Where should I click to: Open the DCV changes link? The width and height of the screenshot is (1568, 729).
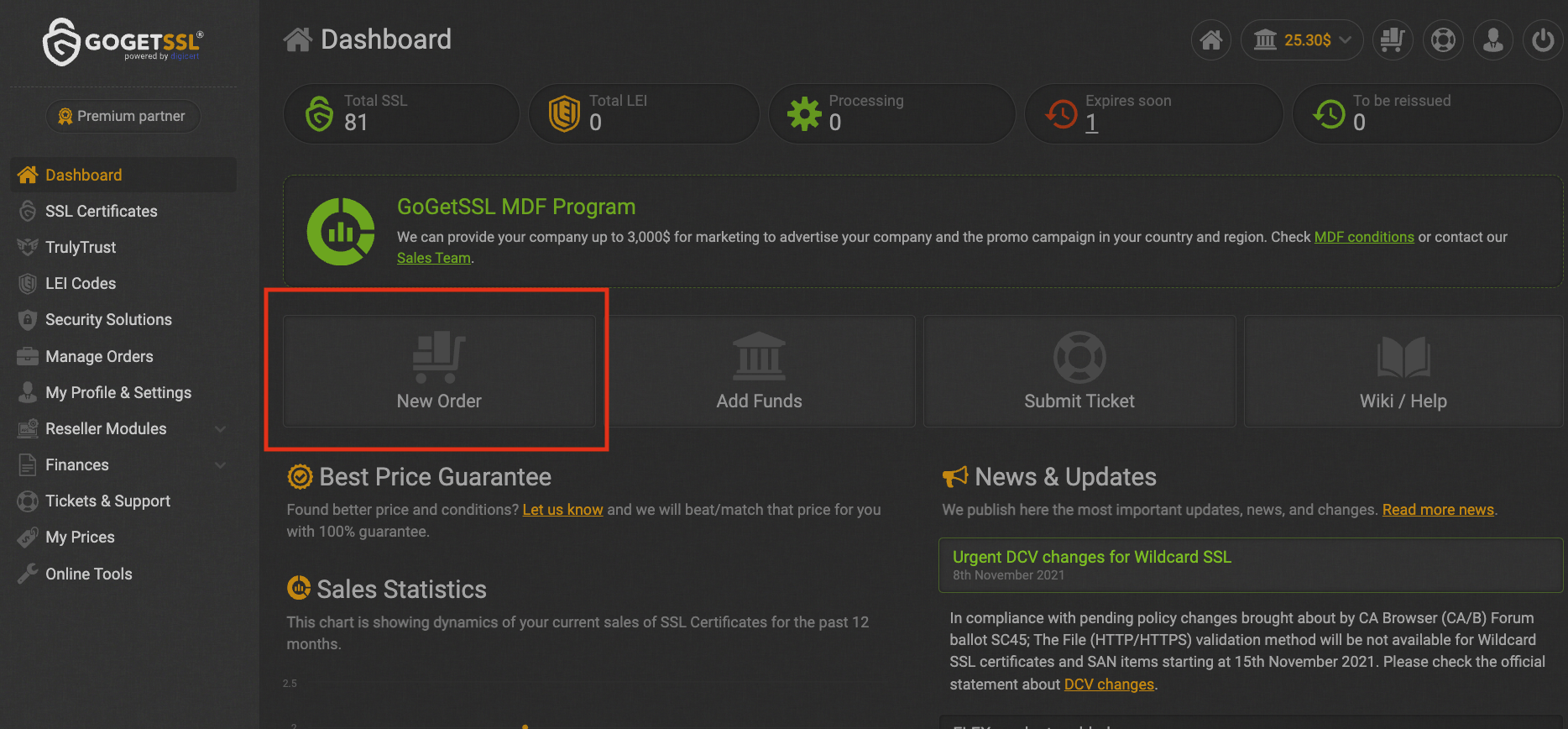pyautogui.click(x=1109, y=684)
